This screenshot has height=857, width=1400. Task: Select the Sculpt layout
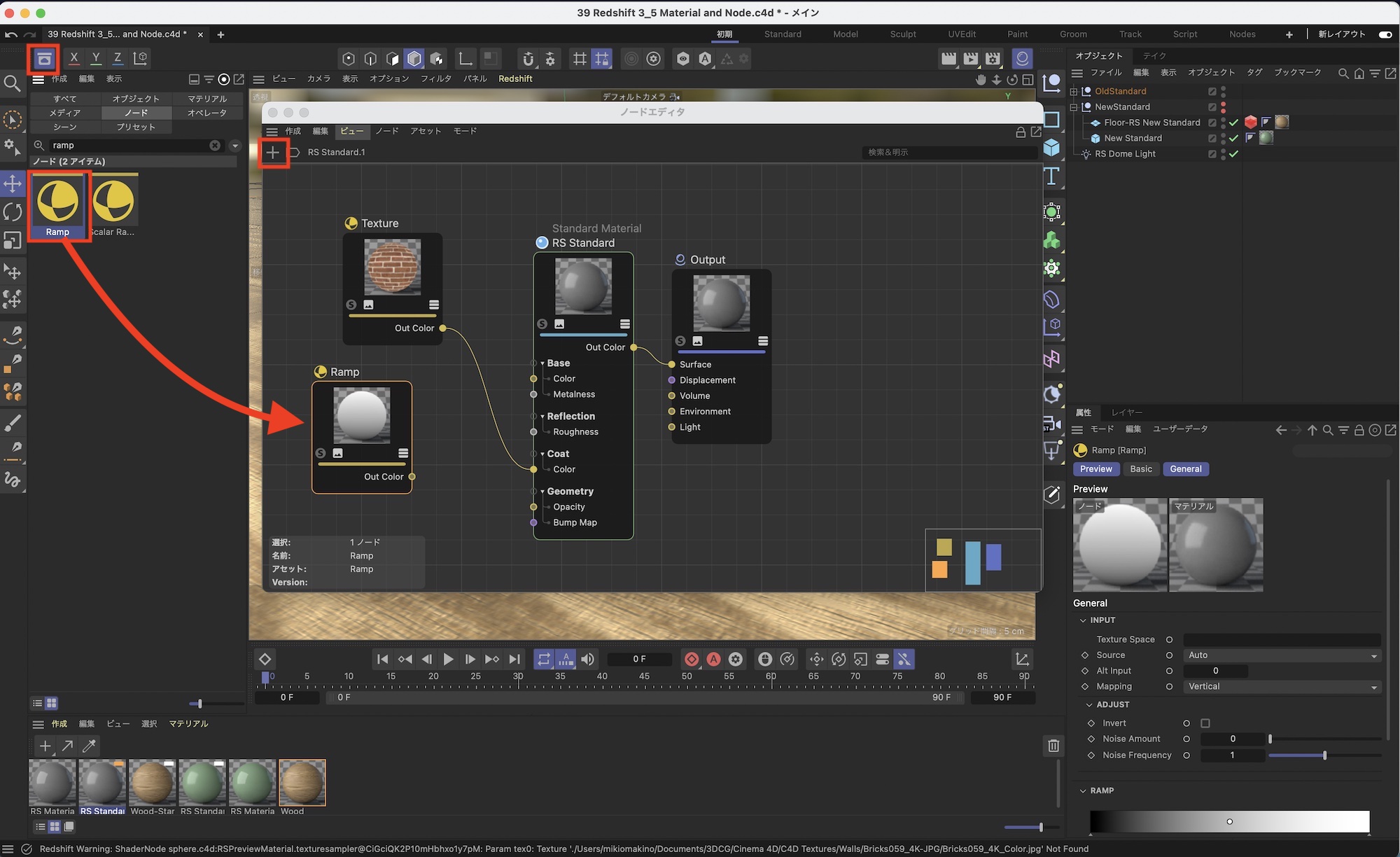pos(902,34)
